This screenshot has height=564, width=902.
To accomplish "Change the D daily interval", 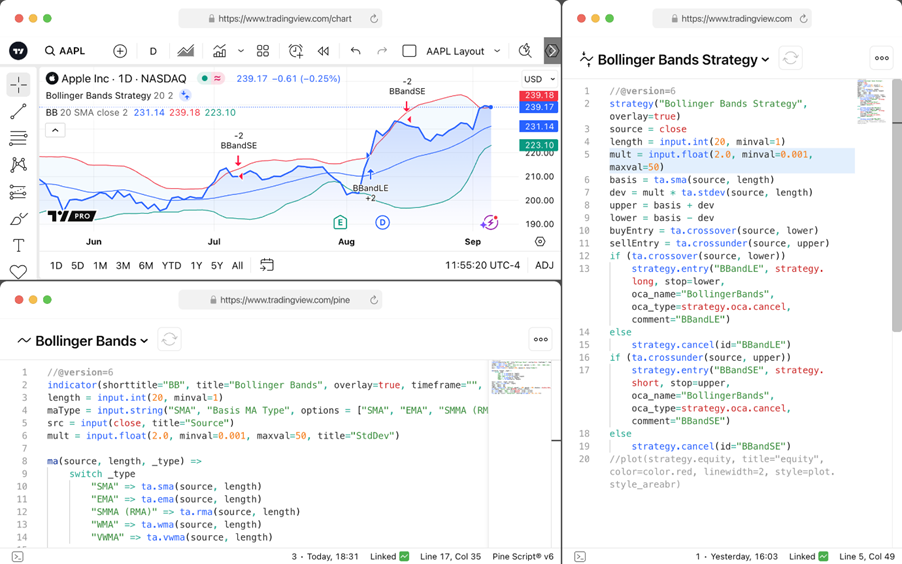I will coord(153,51).
